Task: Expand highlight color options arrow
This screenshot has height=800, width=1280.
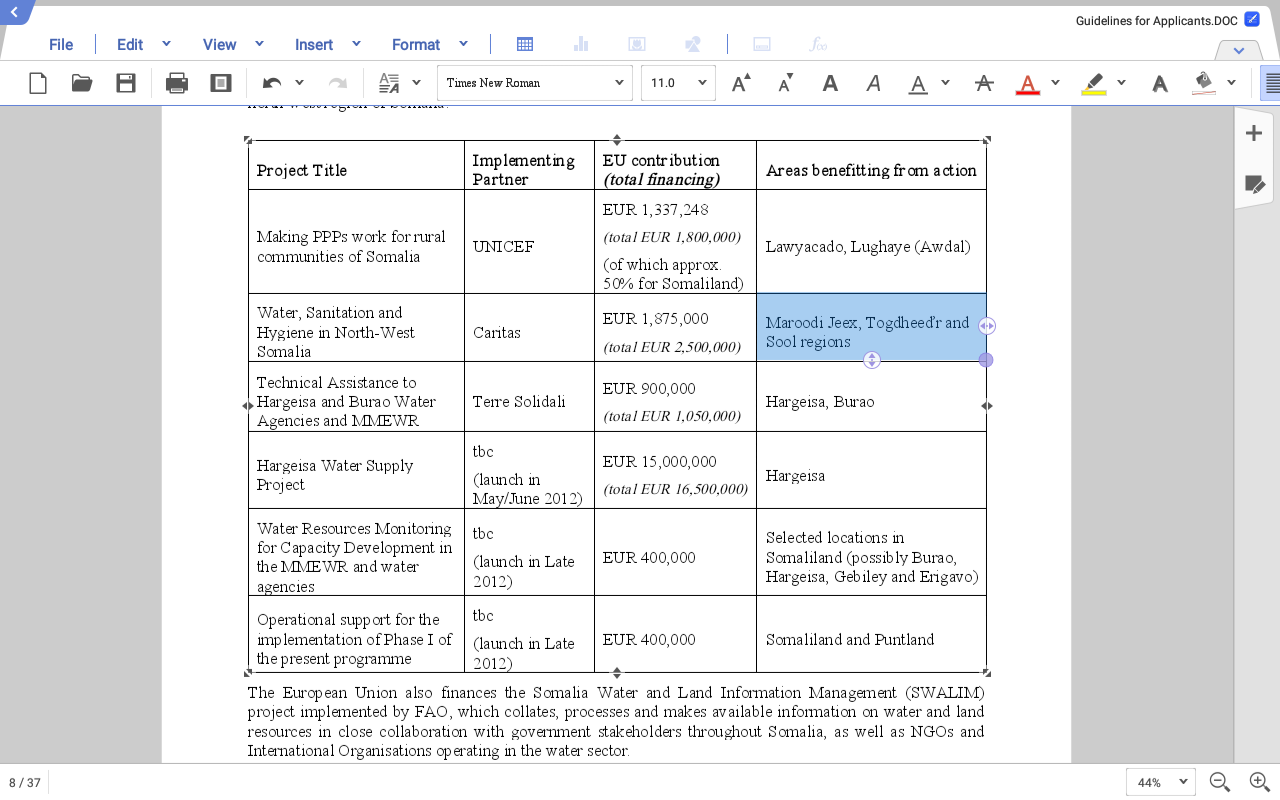Action: click(x=1121, y=83)
